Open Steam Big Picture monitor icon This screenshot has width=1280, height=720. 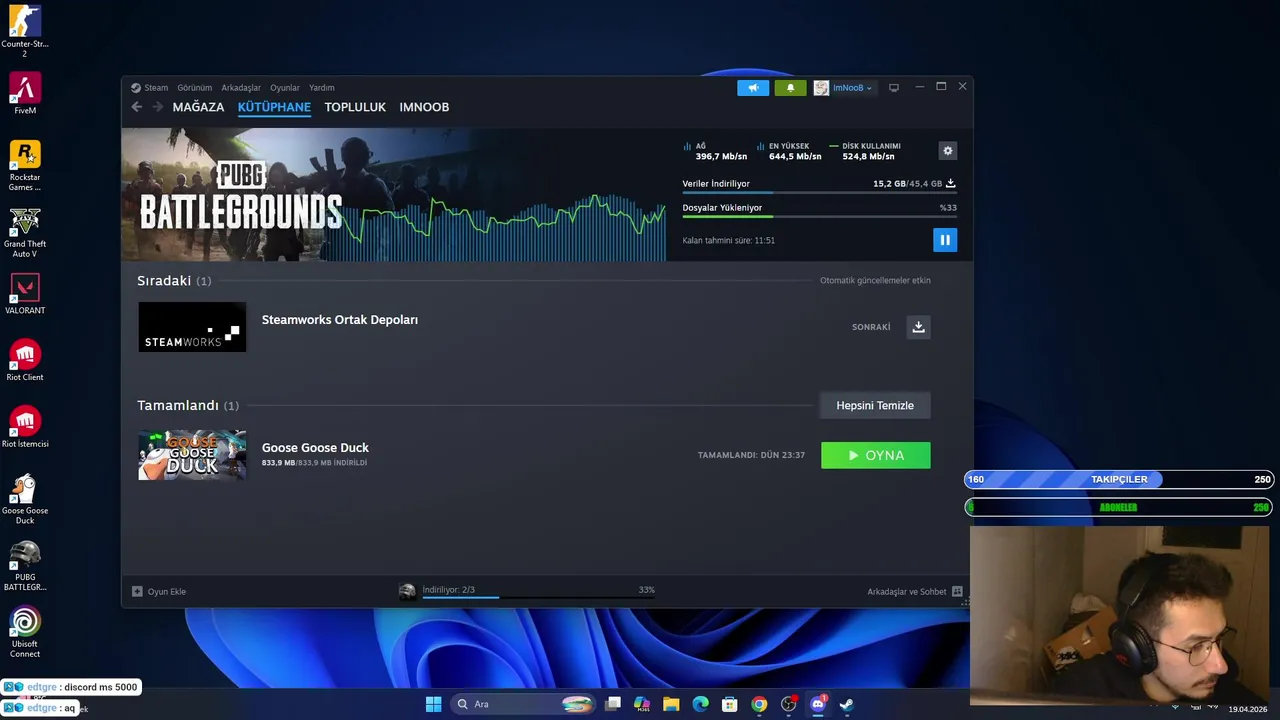tap(894, 88)
